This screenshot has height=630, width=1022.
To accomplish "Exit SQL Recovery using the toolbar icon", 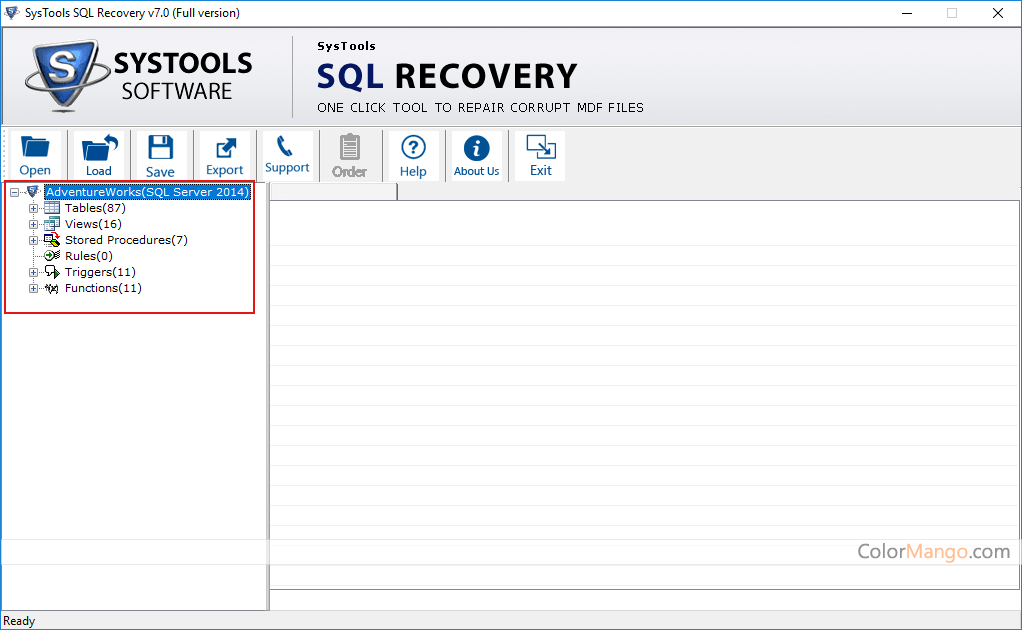I will 539,155.
